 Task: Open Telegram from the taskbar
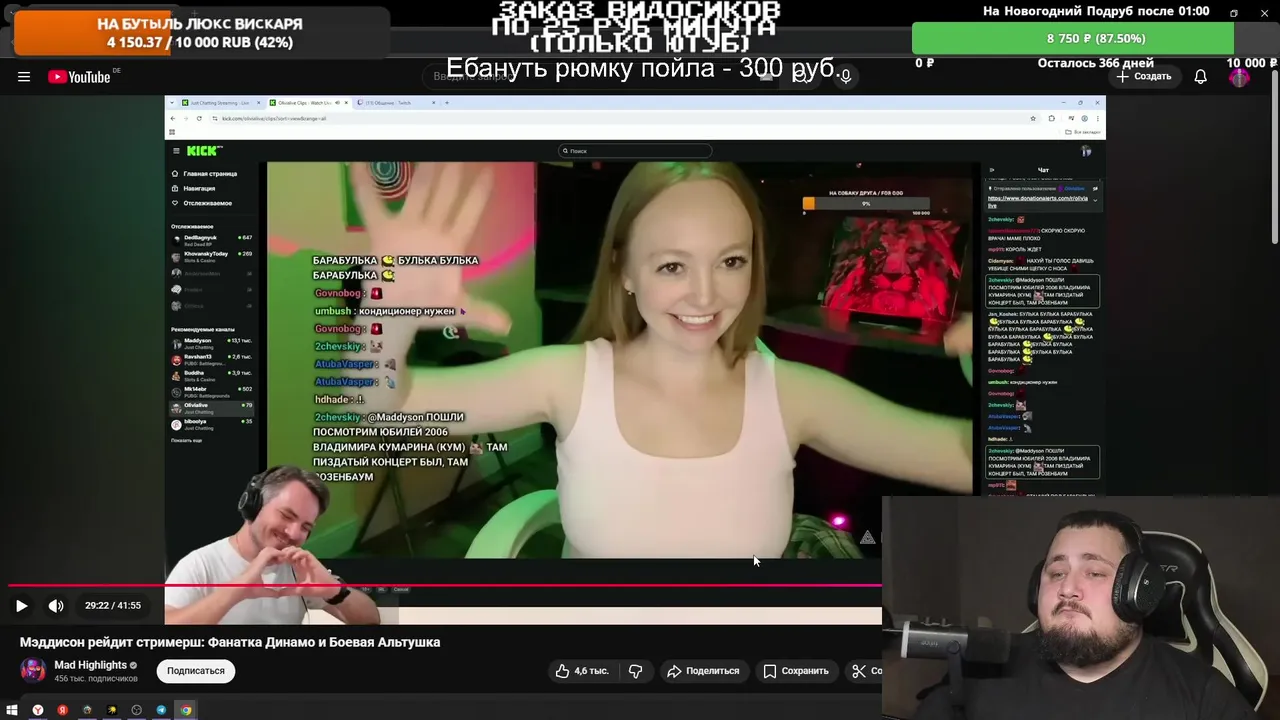161,710
